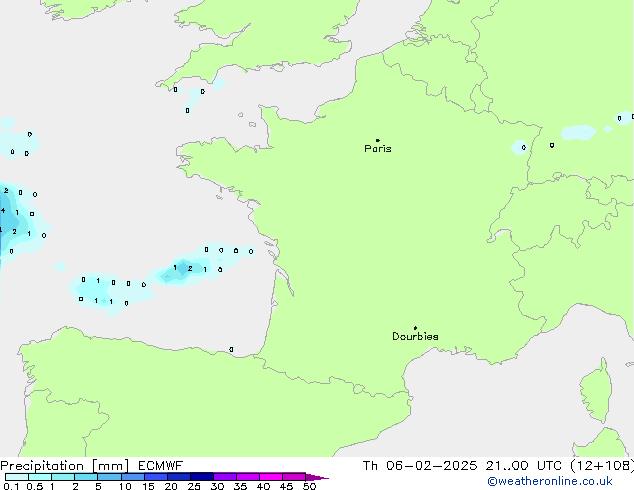Pick the 5–10 mm blue legend swatch
The width and height of the screenshot is (634, 490).
point(109,477)
